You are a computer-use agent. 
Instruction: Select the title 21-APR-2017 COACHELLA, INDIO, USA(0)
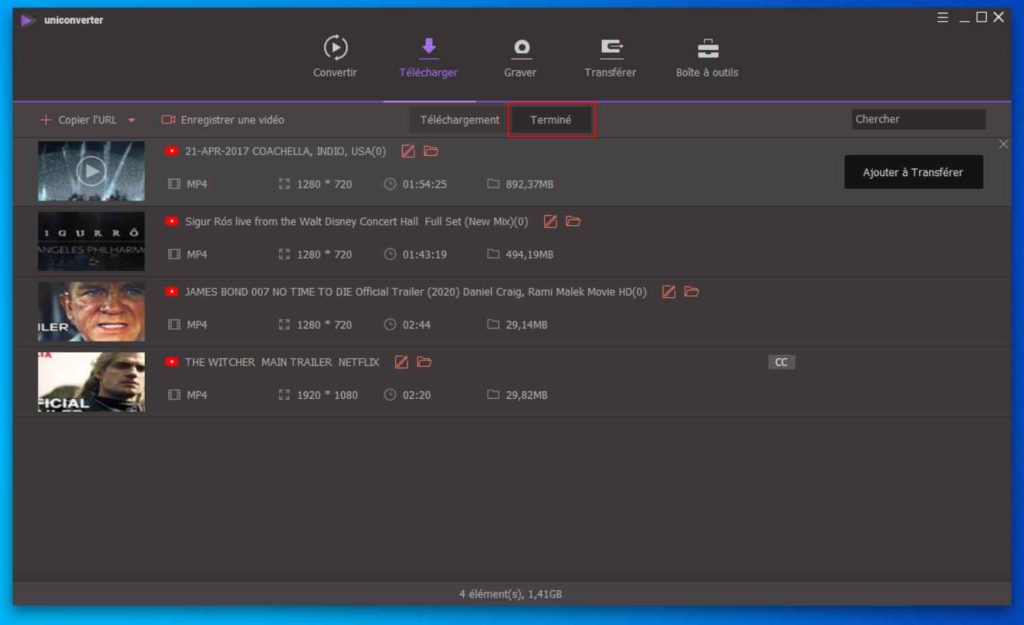coord(285,152)
